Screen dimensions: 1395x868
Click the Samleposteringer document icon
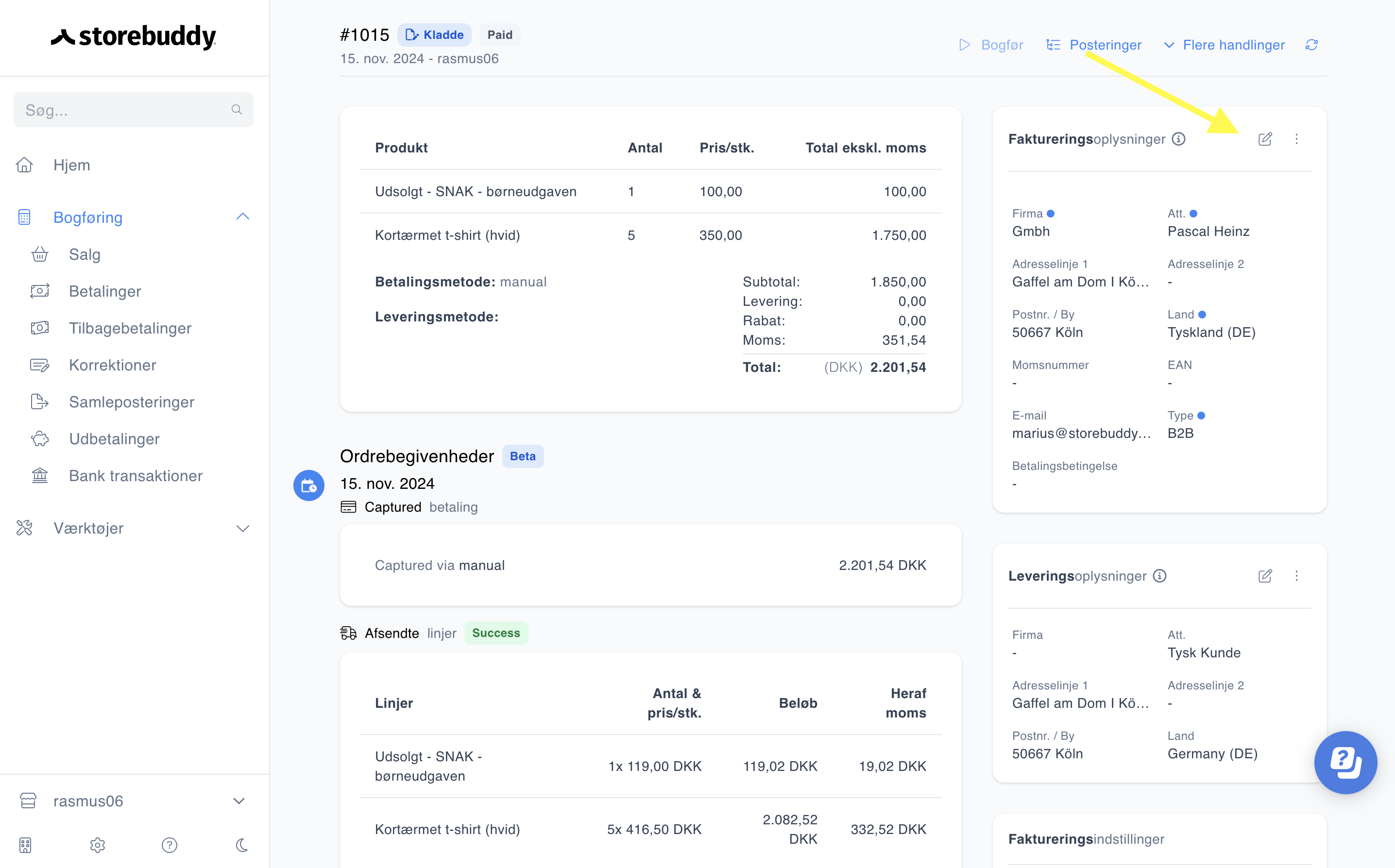tap(40, 402)
